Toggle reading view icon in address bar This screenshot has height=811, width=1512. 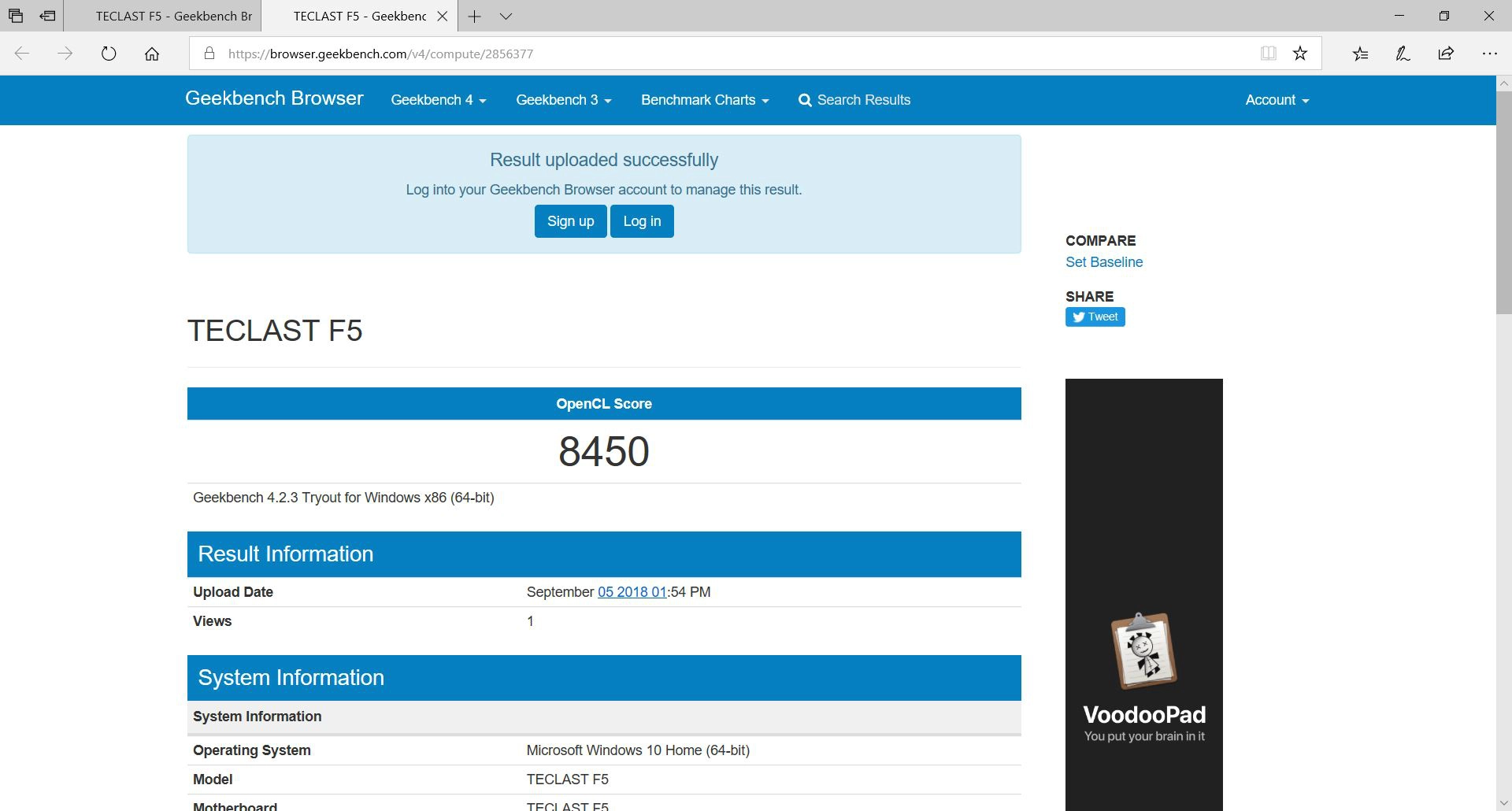(x=1268, y=54)
